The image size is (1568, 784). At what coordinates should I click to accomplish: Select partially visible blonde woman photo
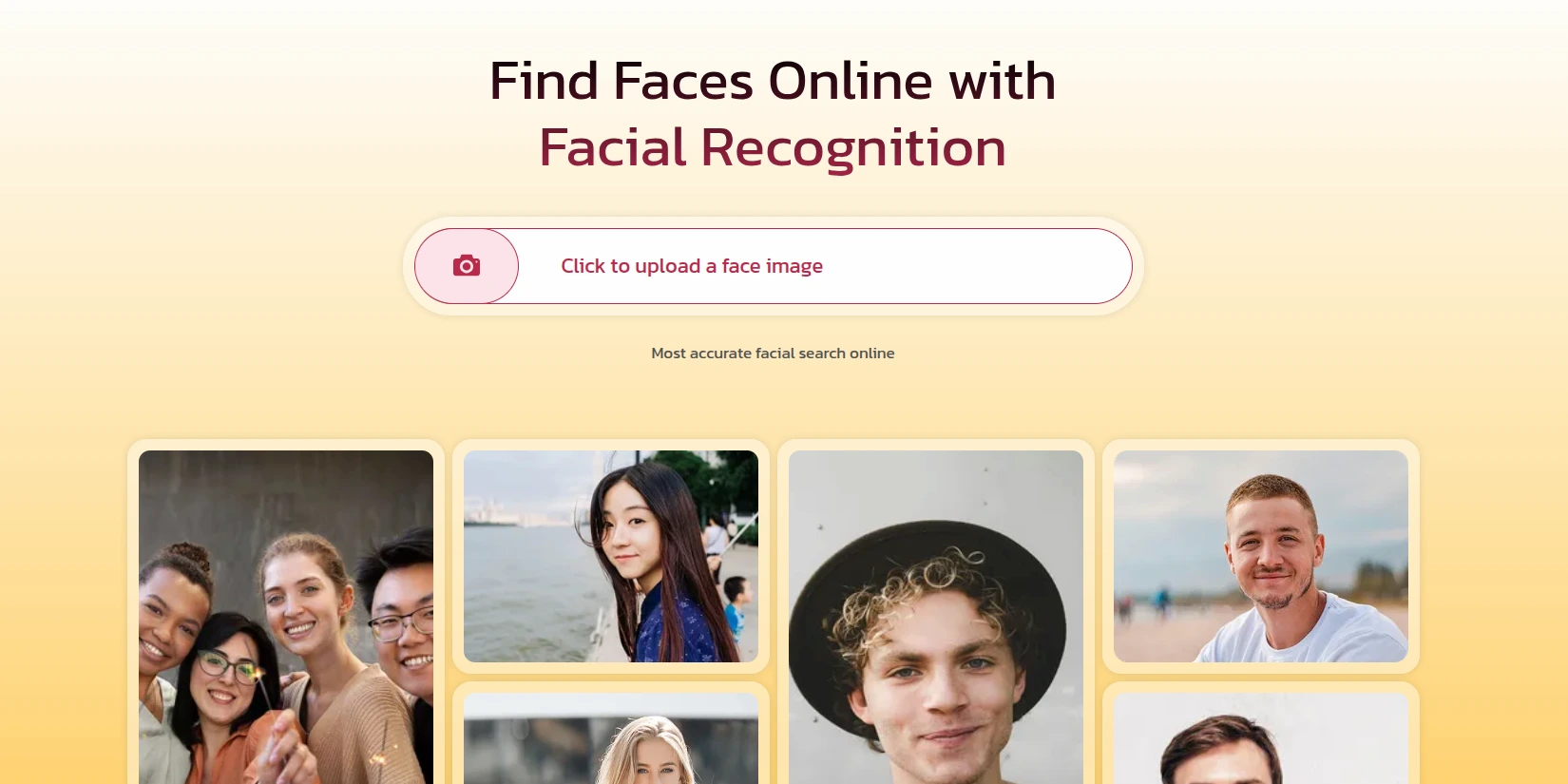[x=611, y=738]
